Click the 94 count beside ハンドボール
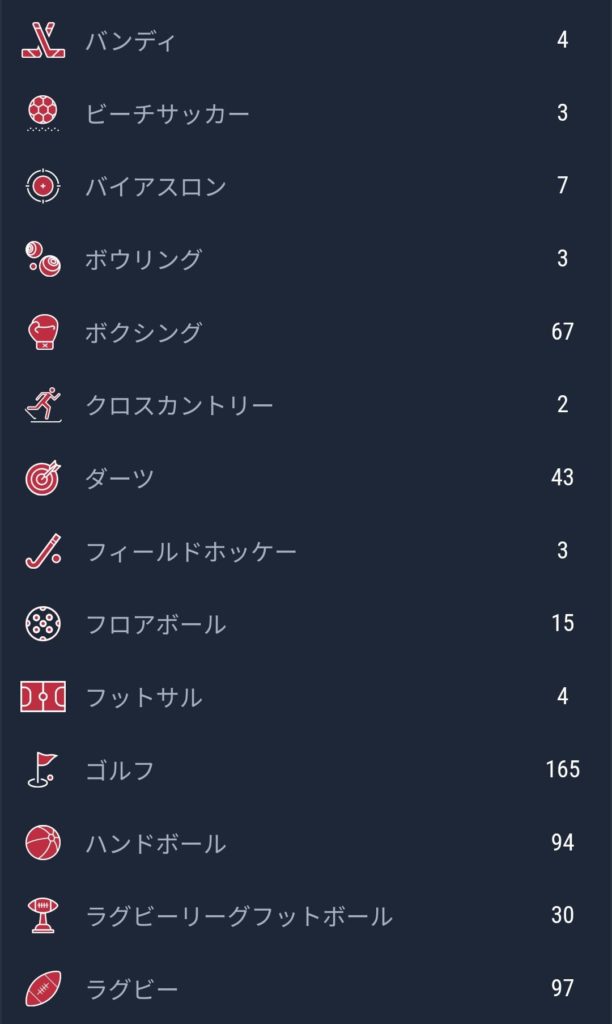Viewport: 612px width, 1024px height. tap(563, 843)
